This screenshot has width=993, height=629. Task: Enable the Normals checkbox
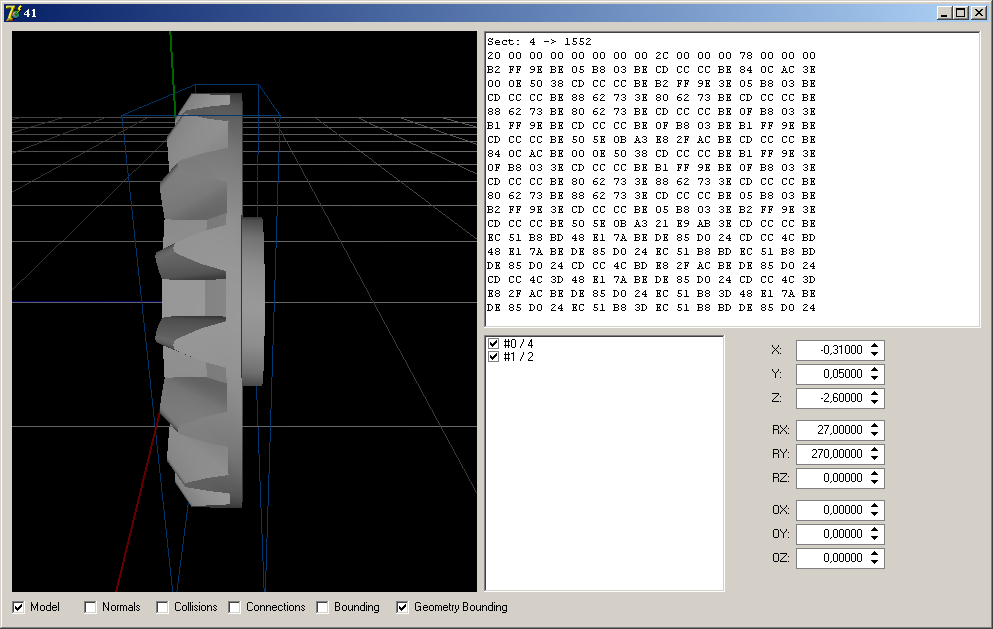coord(90,607)
